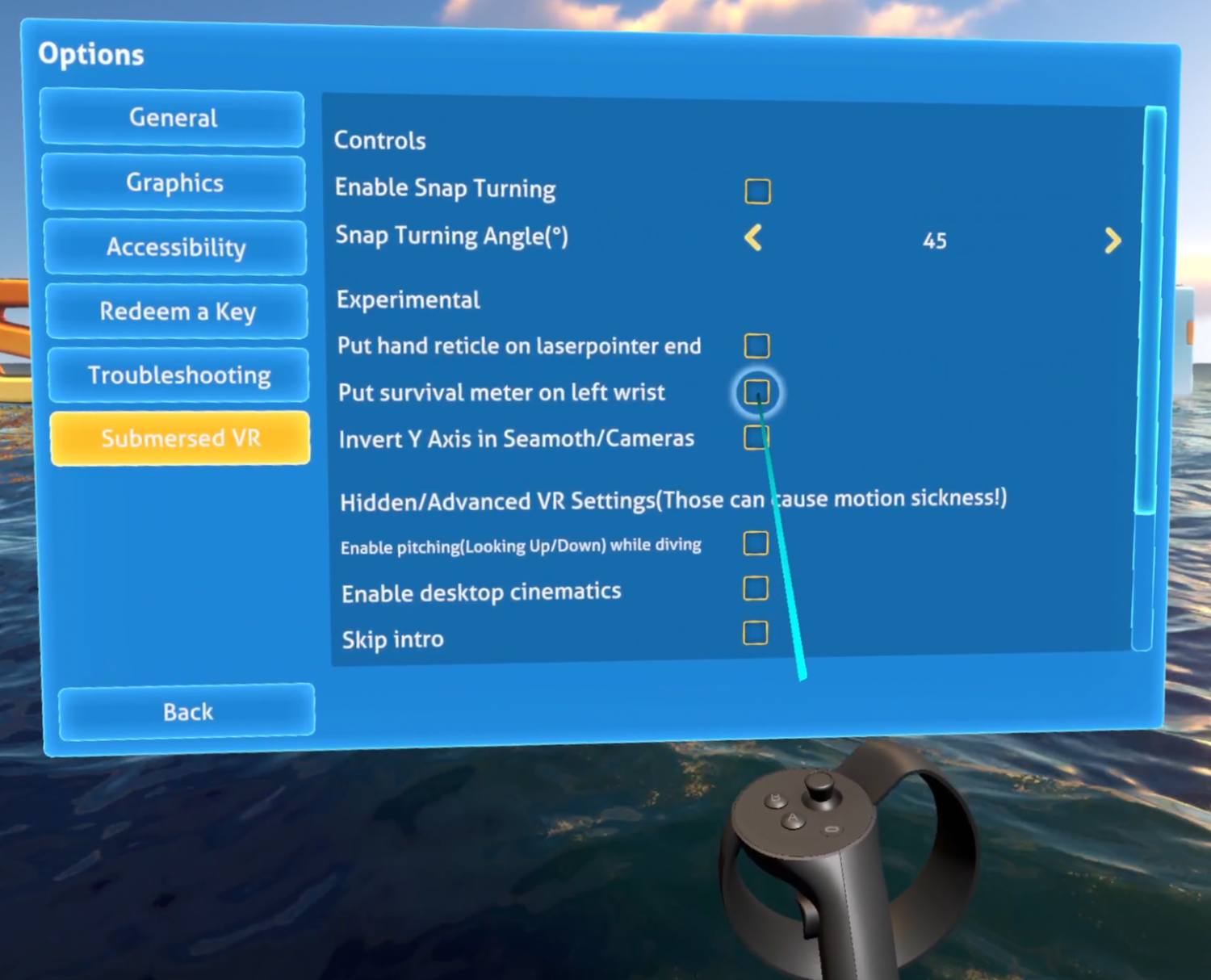
Task: Check the Enable desktop cinematics box
Action: point(755,588)
